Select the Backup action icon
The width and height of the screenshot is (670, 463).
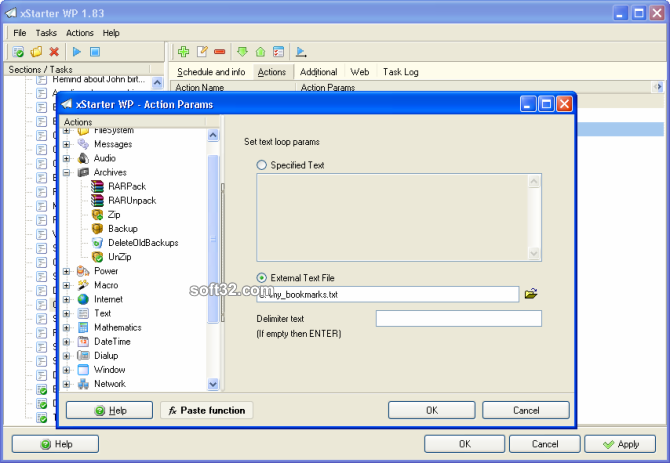click(97, 229)
